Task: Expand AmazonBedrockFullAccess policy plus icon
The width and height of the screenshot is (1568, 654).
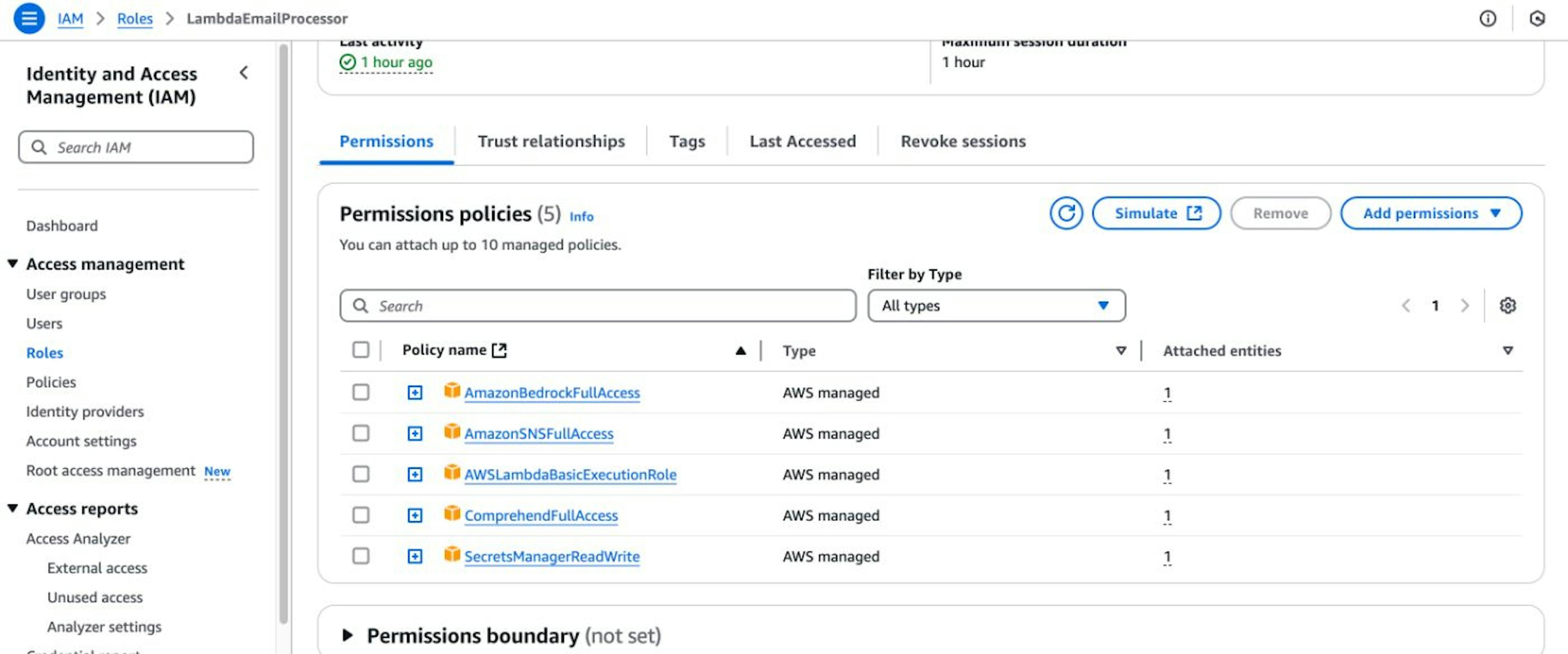Action: click(414, 393)
